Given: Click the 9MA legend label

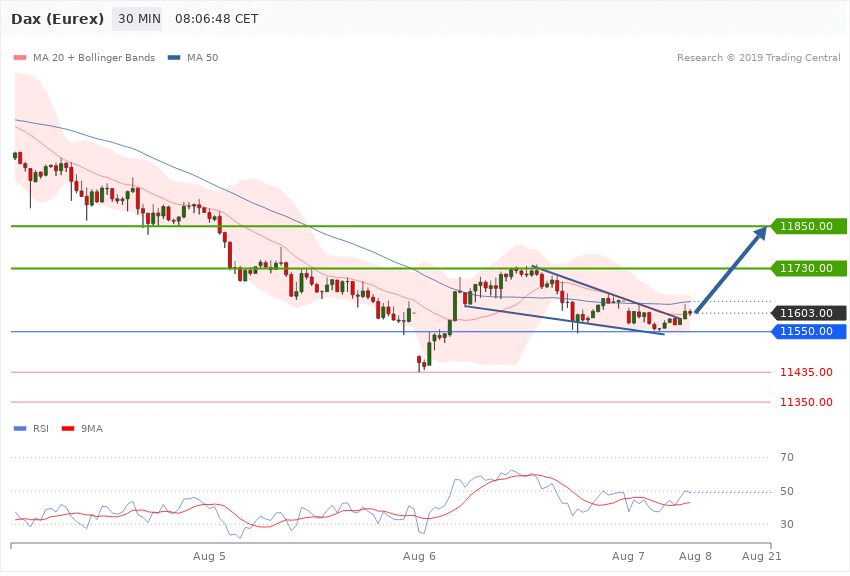Looking at the screenshot, I should pyautogui.click(x=92, y=429).
